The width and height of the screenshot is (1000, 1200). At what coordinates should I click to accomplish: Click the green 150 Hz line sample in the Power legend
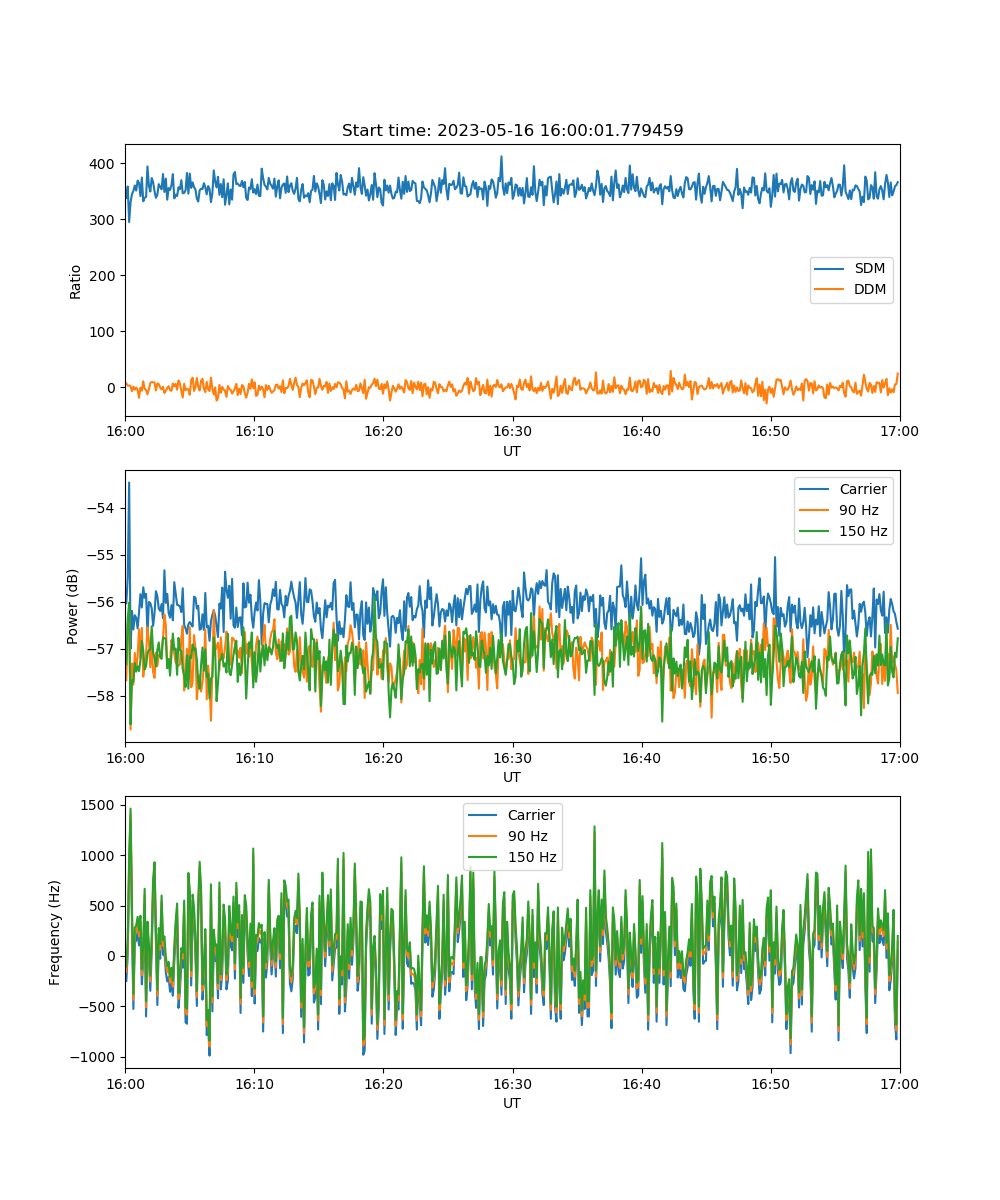coord(815,531)
